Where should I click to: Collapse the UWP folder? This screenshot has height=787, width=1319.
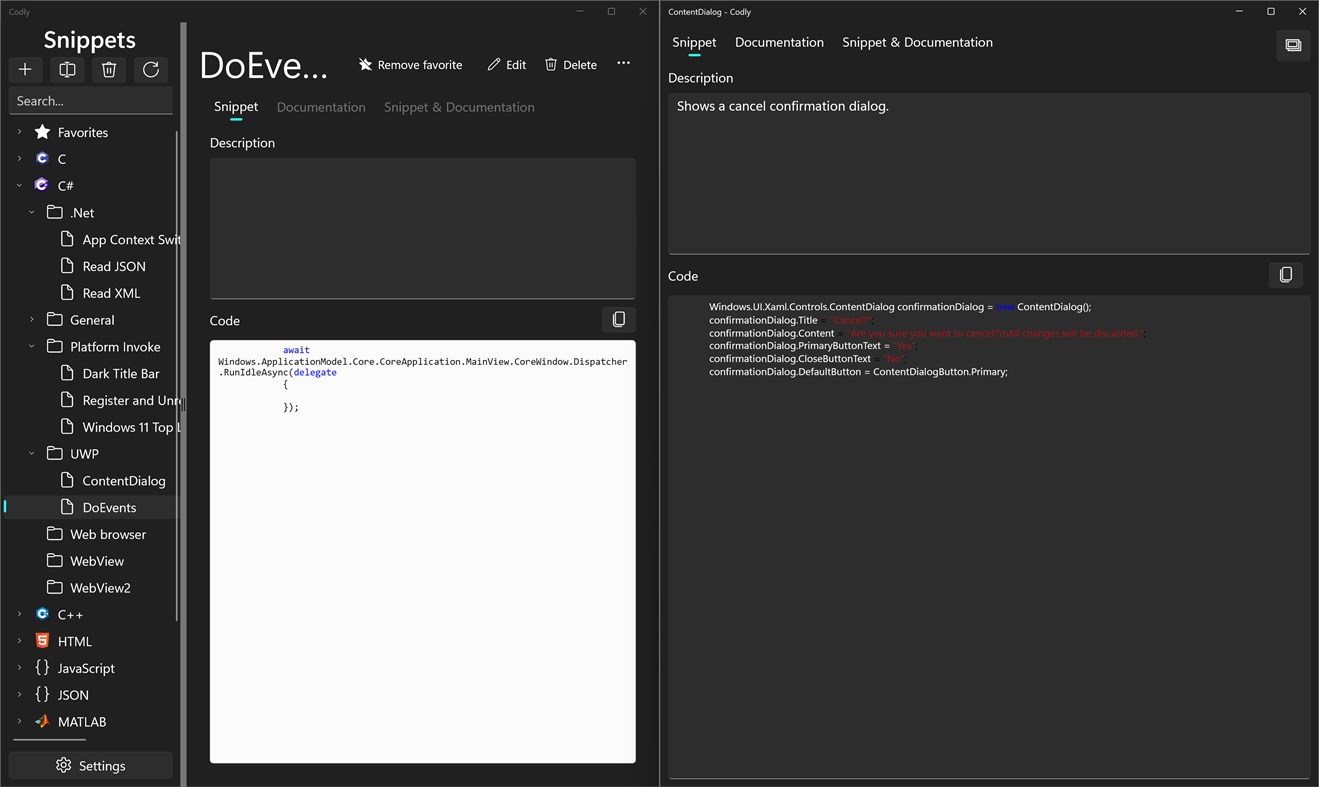pos(32,453)
